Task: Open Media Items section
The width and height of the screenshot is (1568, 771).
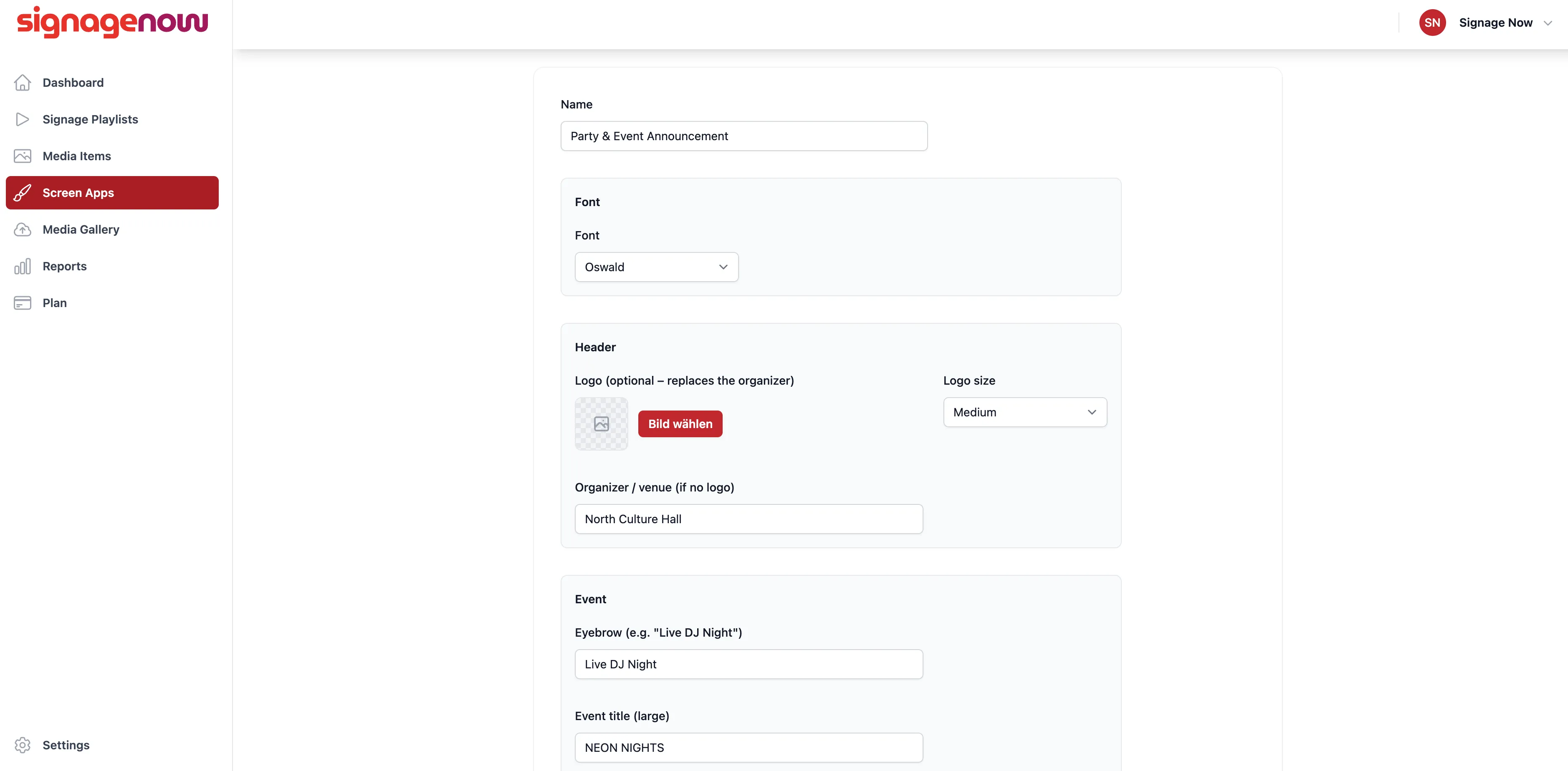Action: click(x=112, y=156)
